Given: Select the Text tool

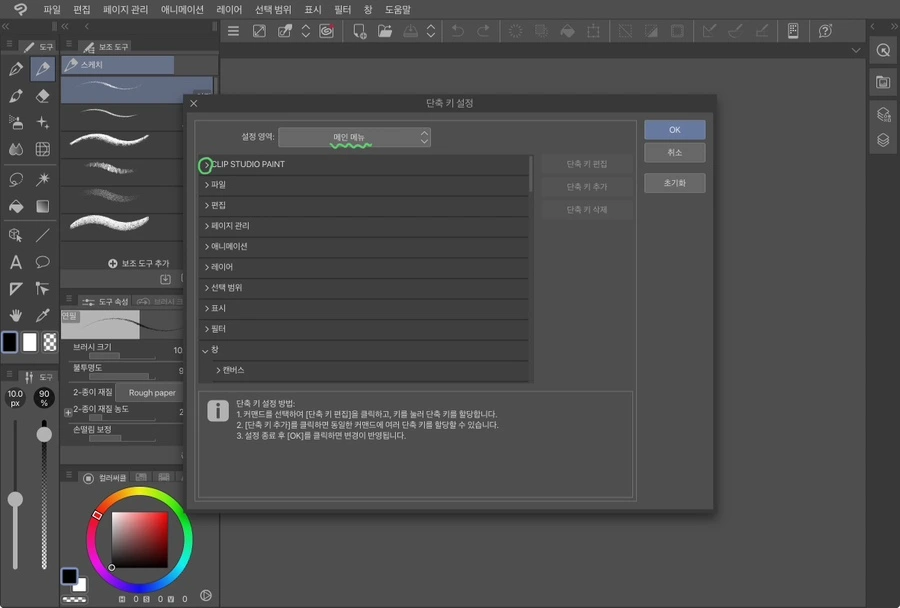Looking at the screenshot, I should (15, 262).
